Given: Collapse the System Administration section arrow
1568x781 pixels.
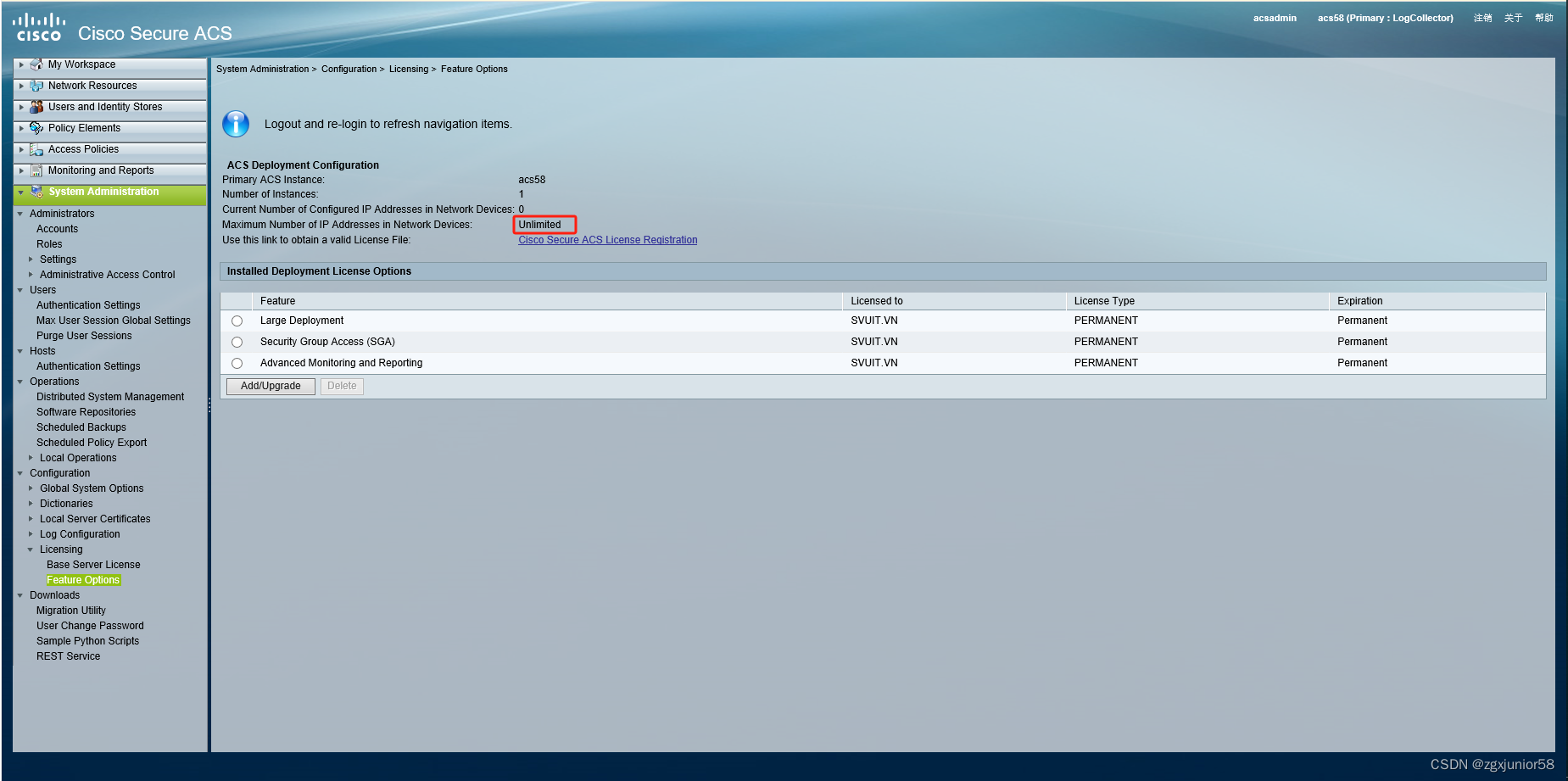Looking at the screenshot, I should point(21,192).
